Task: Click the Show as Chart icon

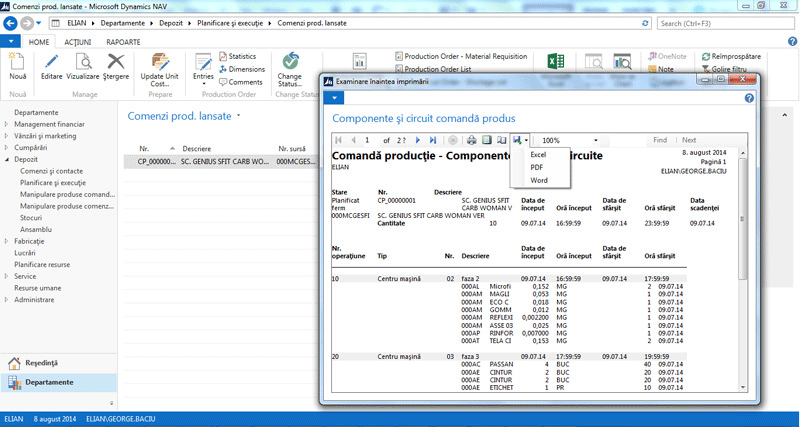Action: pos(622,61)
